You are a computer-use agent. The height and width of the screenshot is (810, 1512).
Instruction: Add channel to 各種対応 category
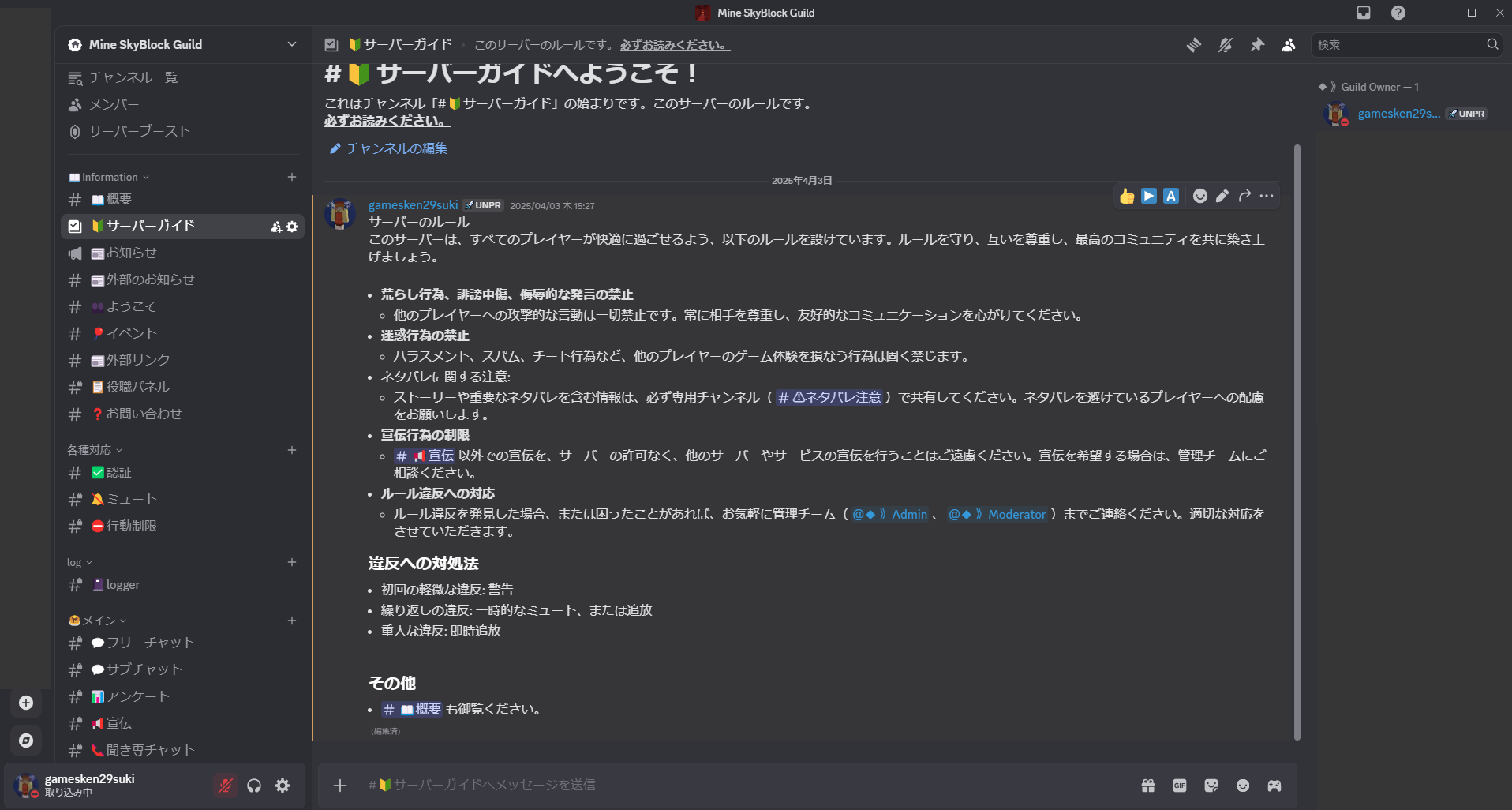(x=292, y=450)
